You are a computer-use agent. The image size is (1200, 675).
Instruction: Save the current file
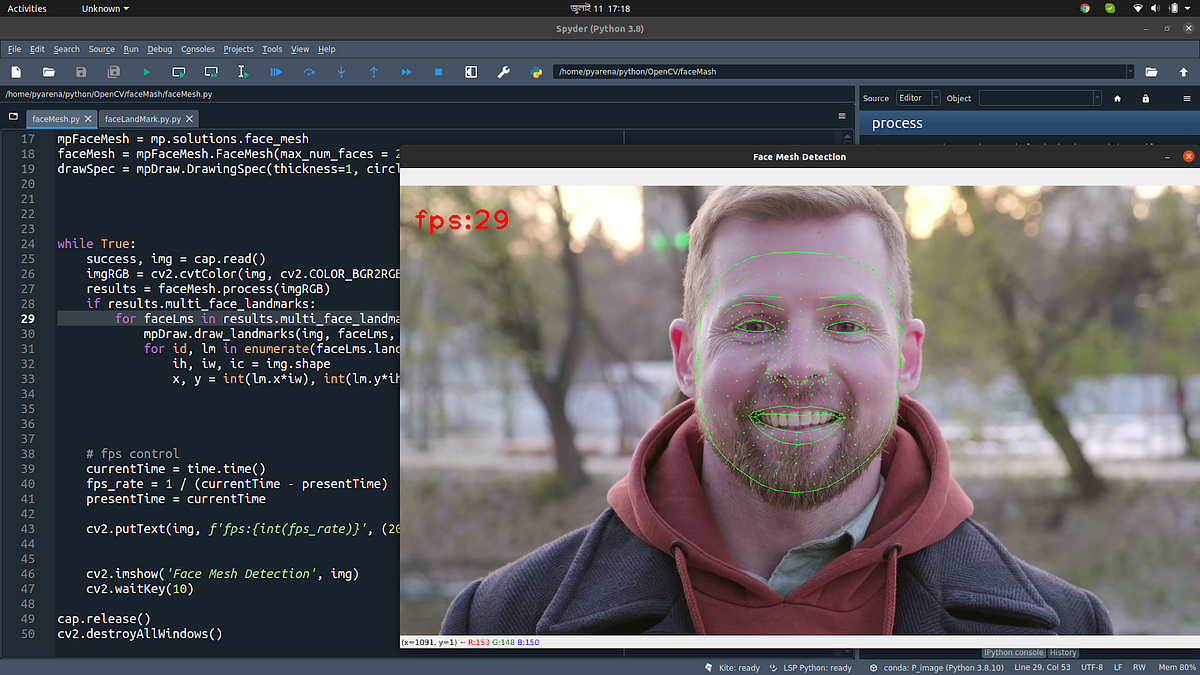tap(80, 72)
